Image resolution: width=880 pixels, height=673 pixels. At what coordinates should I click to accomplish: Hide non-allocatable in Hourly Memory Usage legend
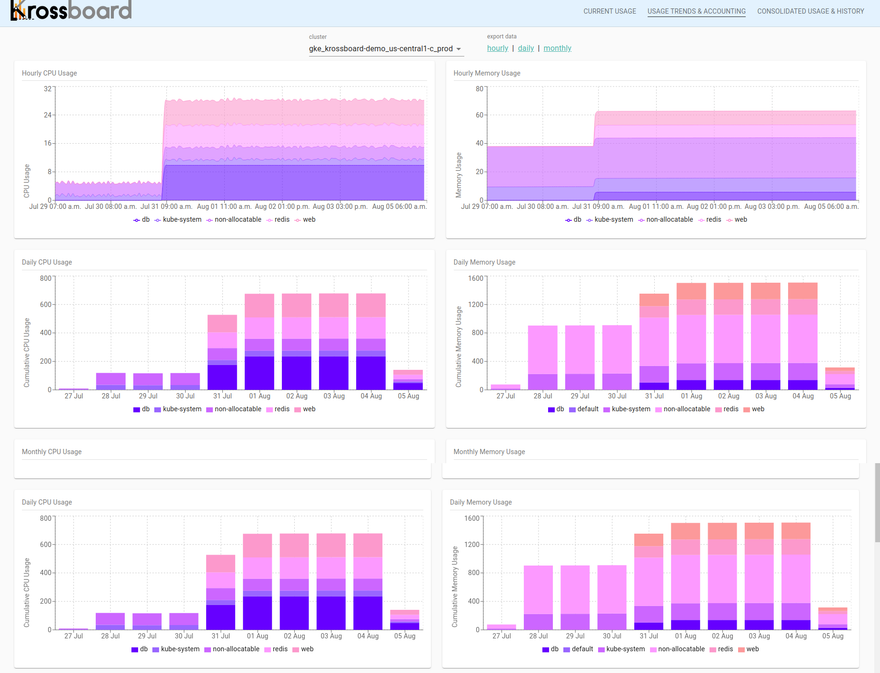point(670,219)
